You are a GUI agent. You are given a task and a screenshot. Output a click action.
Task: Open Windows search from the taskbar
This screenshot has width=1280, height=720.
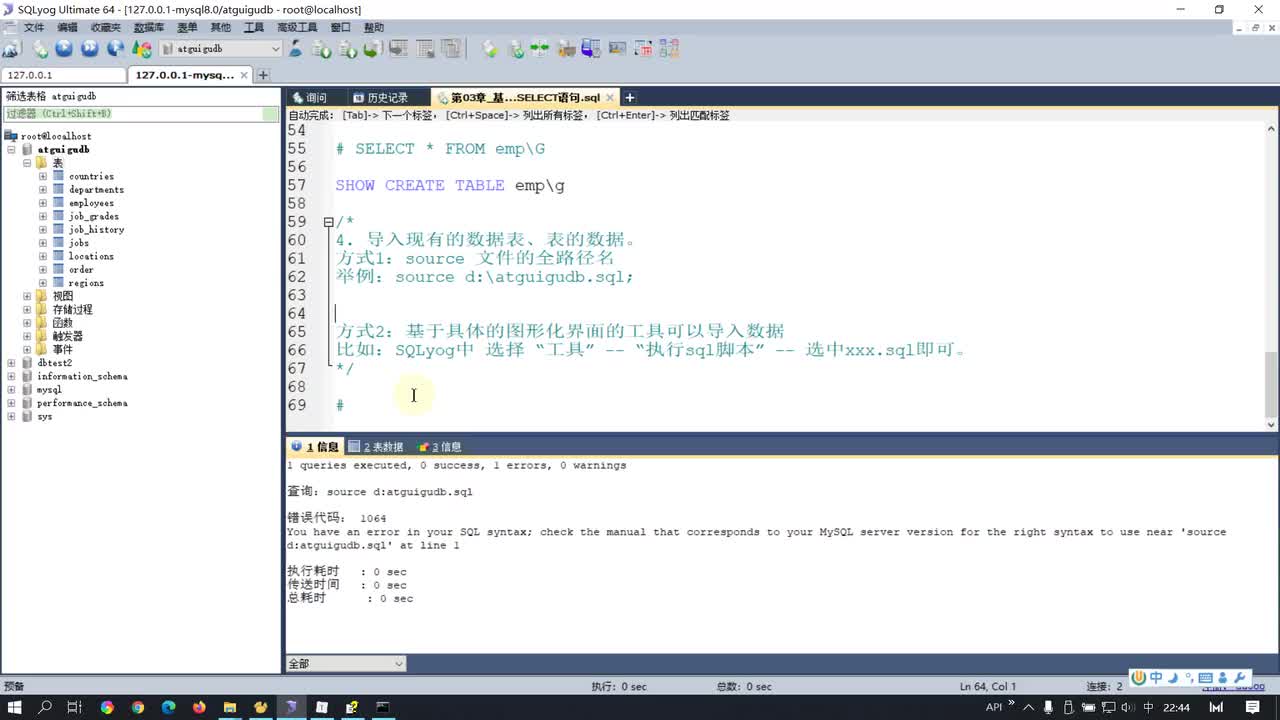click(45, 707)
